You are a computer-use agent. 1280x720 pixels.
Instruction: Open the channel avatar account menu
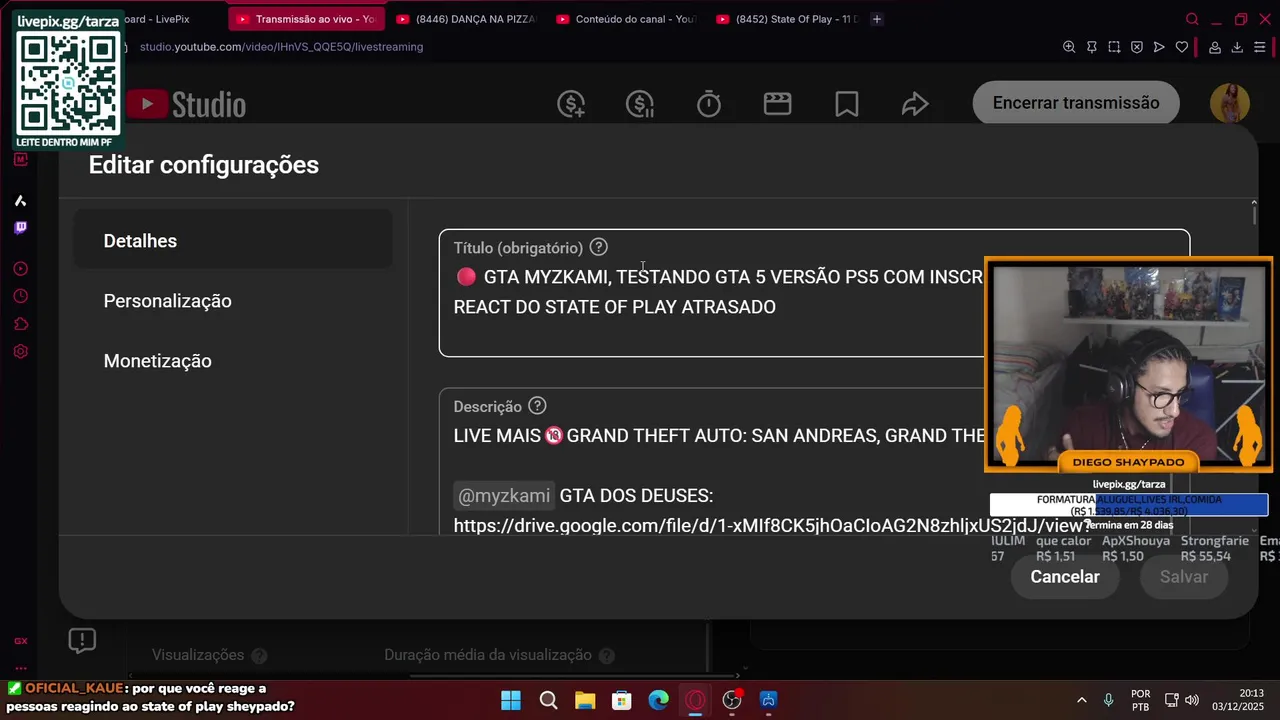(1229, 104)
